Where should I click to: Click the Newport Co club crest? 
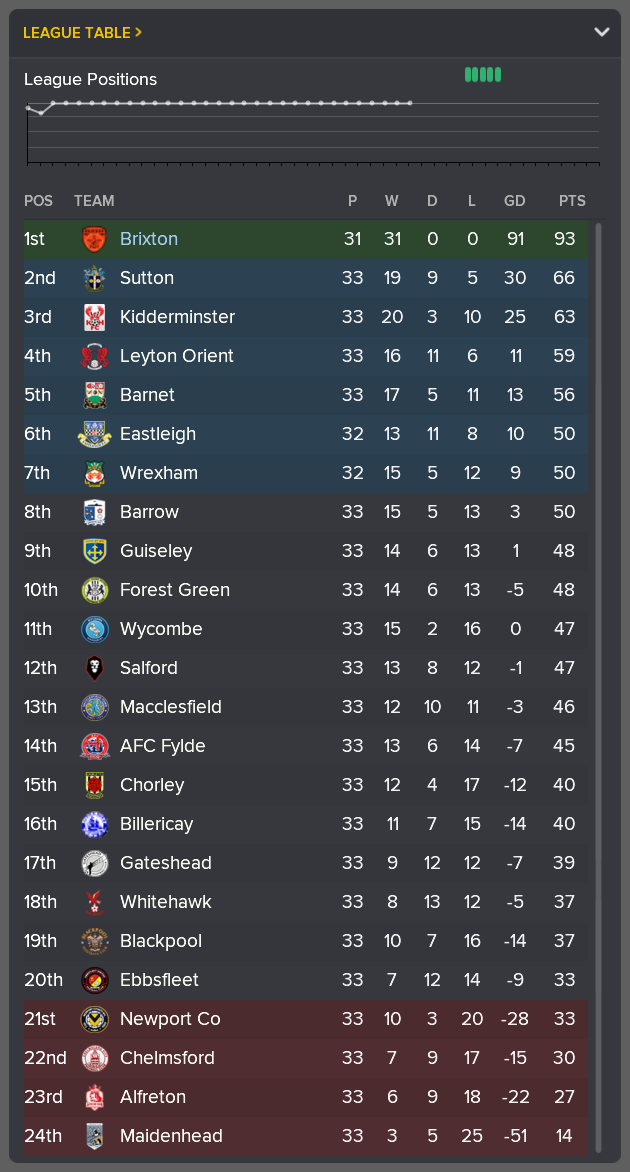coord(94,1019)
